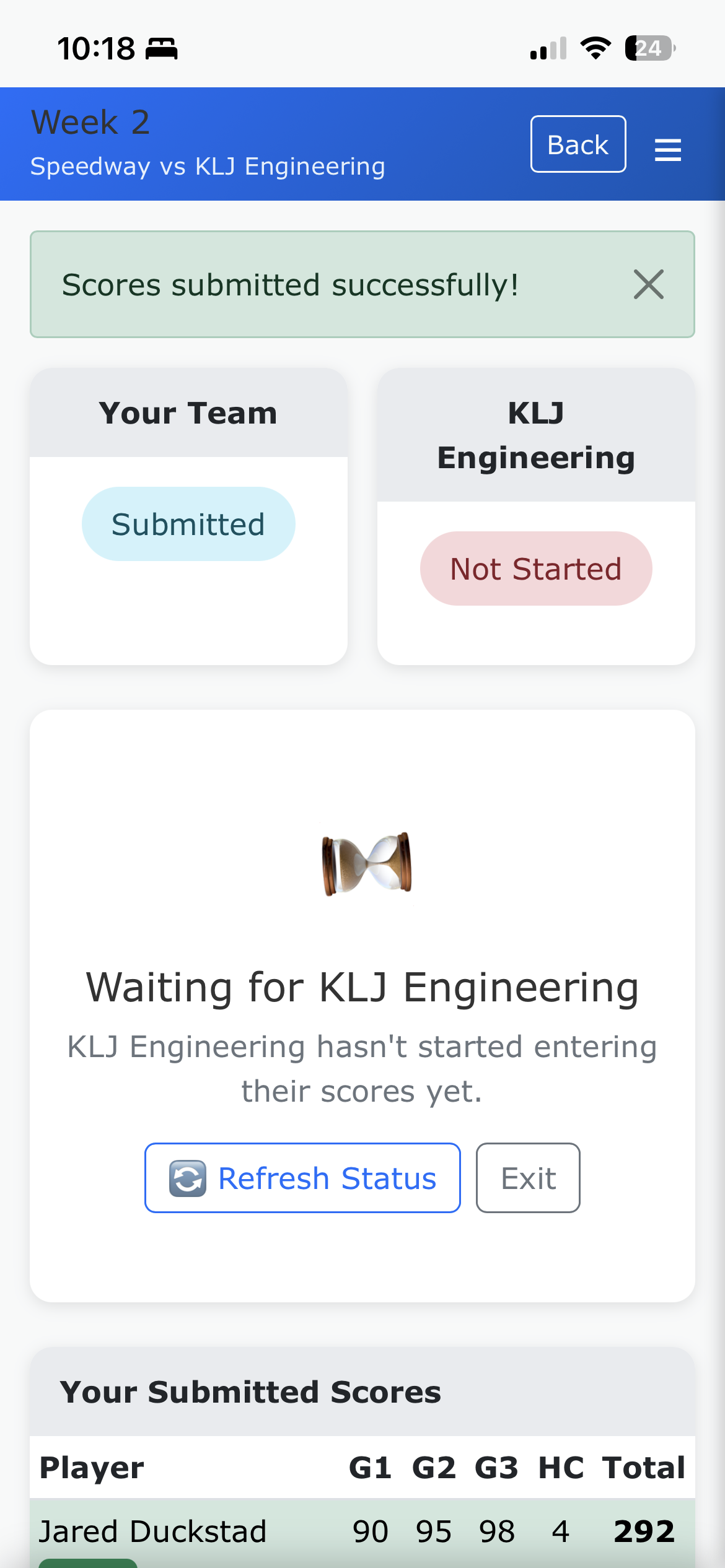Tap the Player column header
The width and height of the screenshot is (725, 1568).
click(x=92, y=1468)
